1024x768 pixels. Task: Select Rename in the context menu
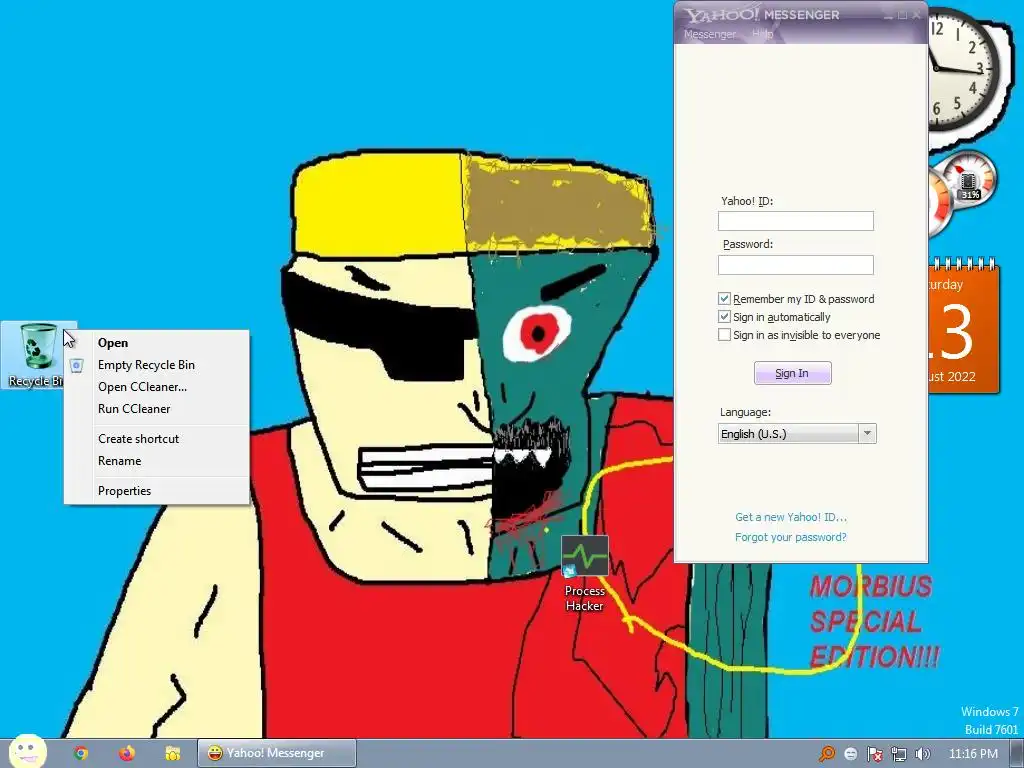(157, 461)
